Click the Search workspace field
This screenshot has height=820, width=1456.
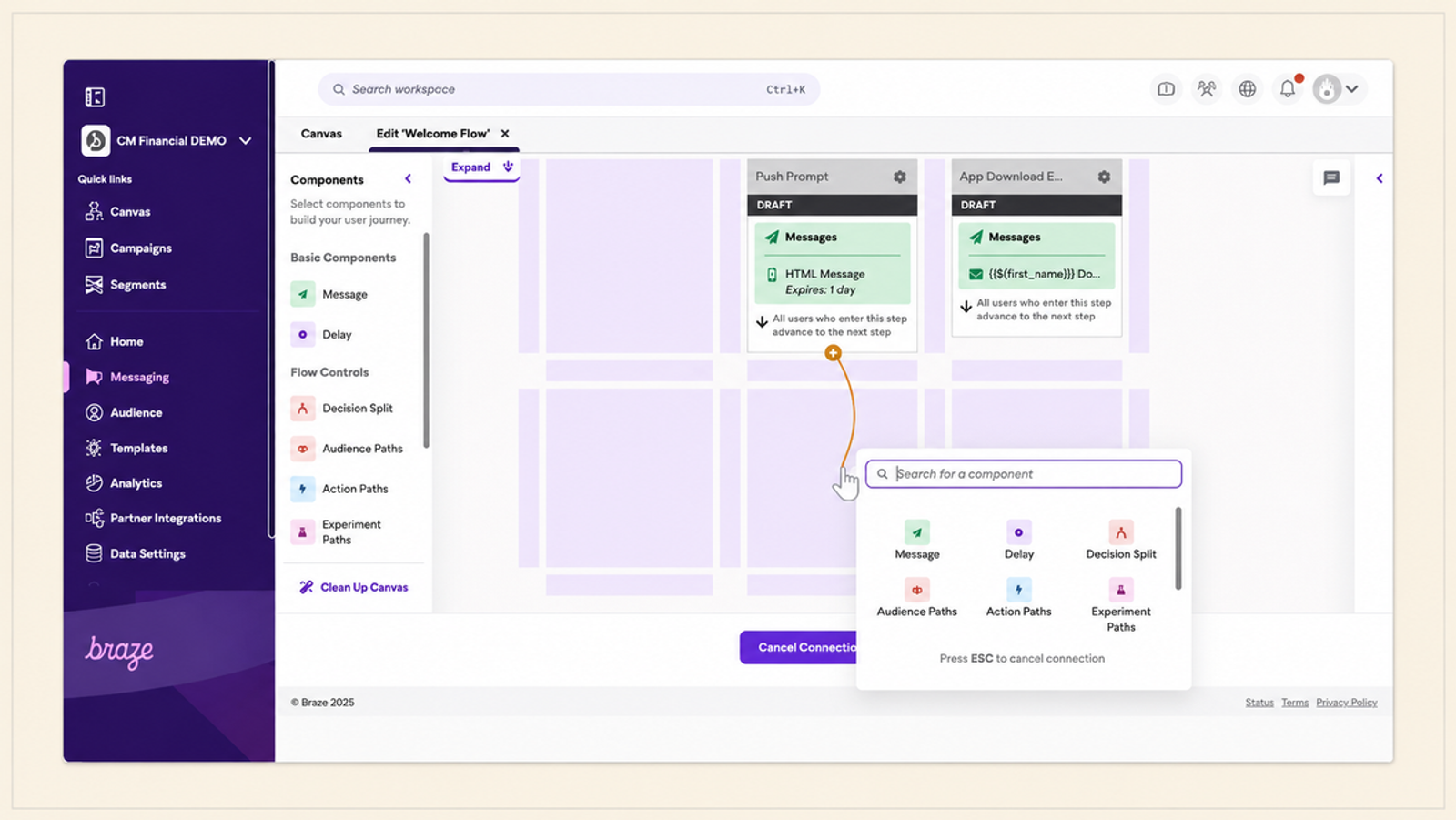[x=569, y=89]
